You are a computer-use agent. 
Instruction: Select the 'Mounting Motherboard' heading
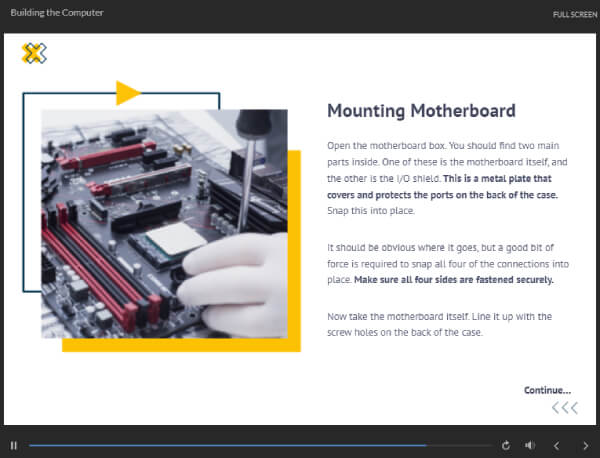421,110
